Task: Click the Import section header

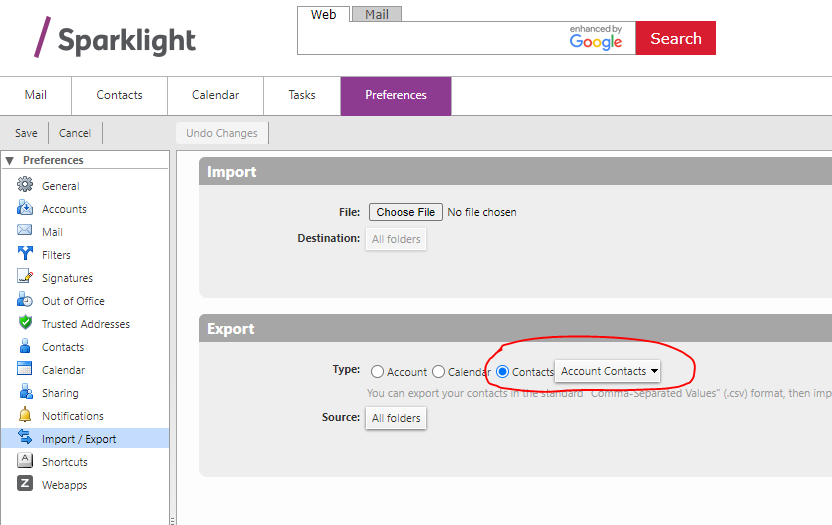Action: [x=515, y=171]
